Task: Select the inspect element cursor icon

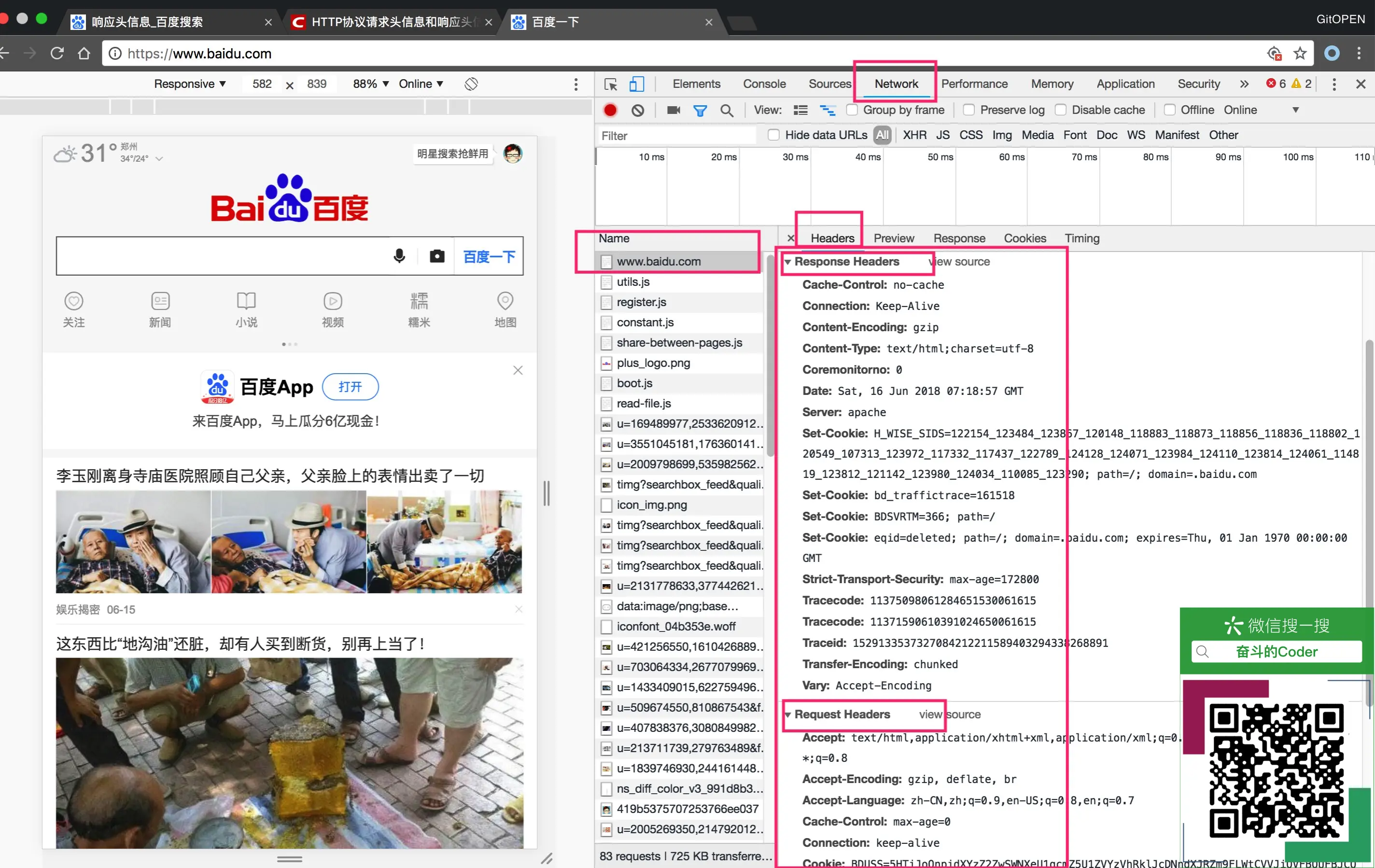Action: [x=610, y=84]
